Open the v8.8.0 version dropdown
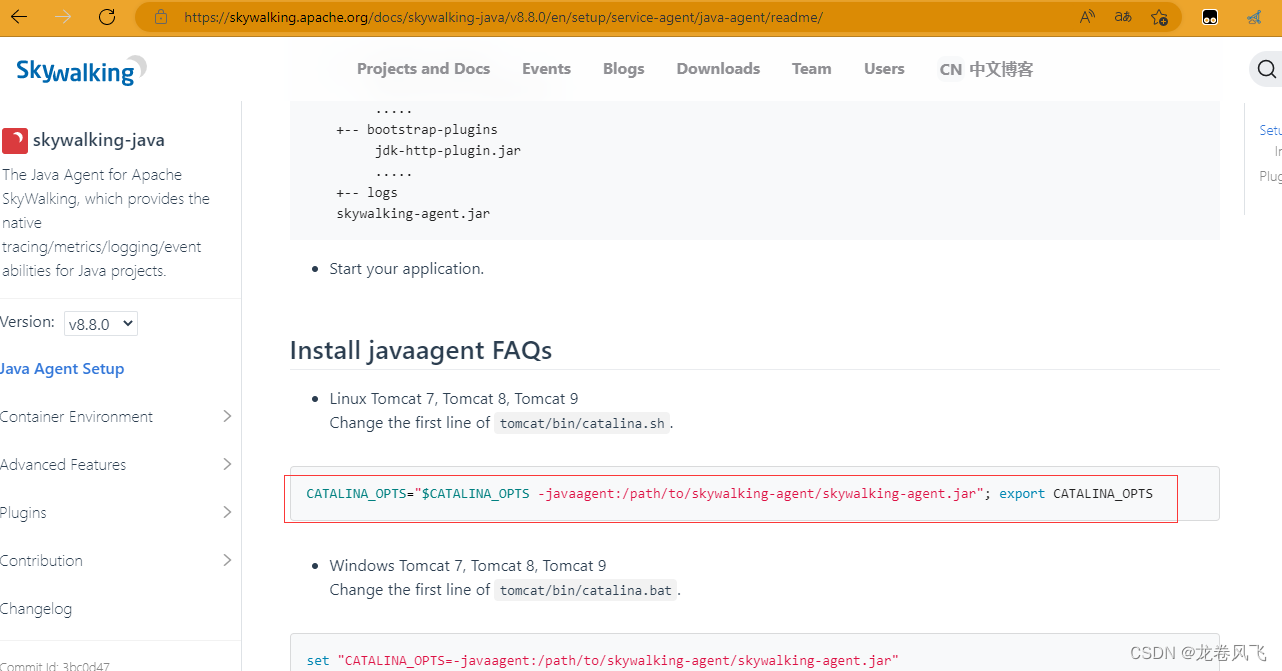 pos(100,323)
